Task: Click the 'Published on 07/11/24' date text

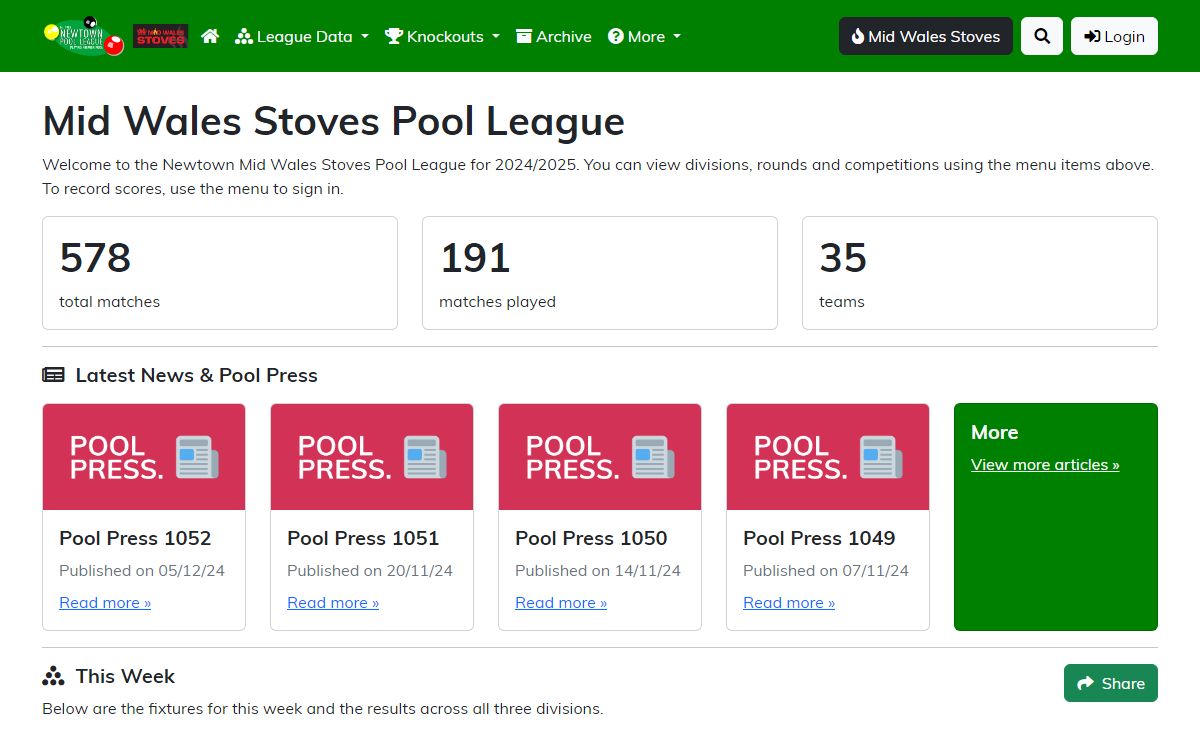Action: (826, 570)
